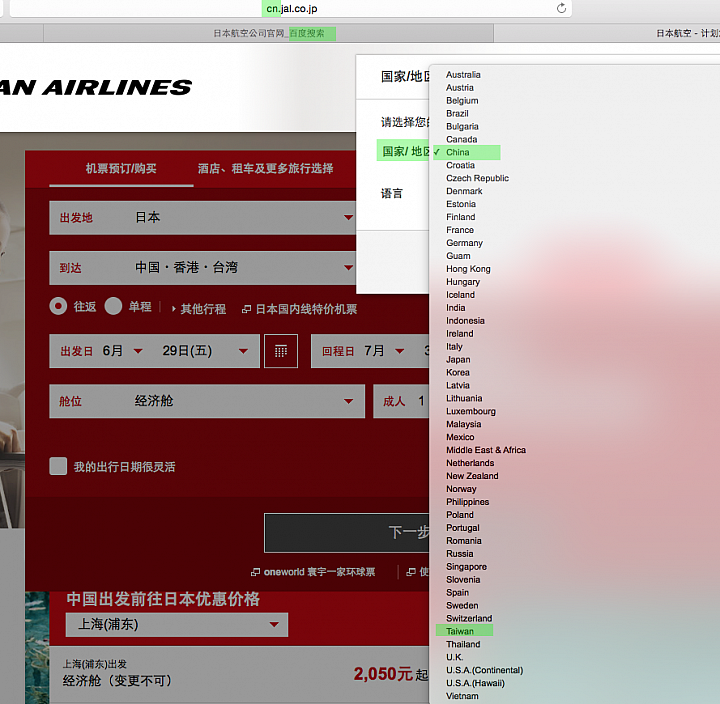The height and width of the screenshot is (704, 720).
Task: Click the Japan Airlines logo
Action: (x=96, y=87)
